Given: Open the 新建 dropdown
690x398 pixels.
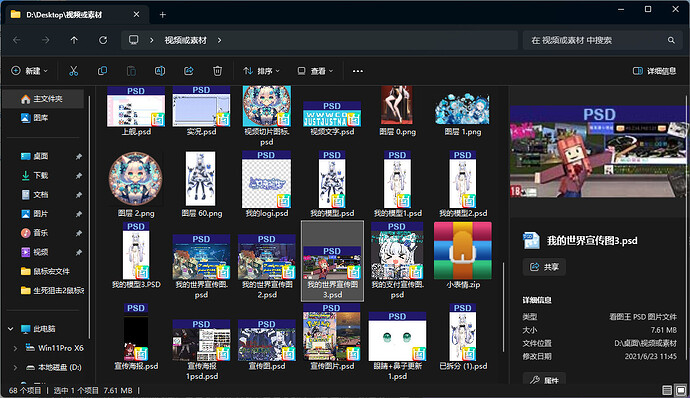Looking at the screenshot, I should [29, 71].
